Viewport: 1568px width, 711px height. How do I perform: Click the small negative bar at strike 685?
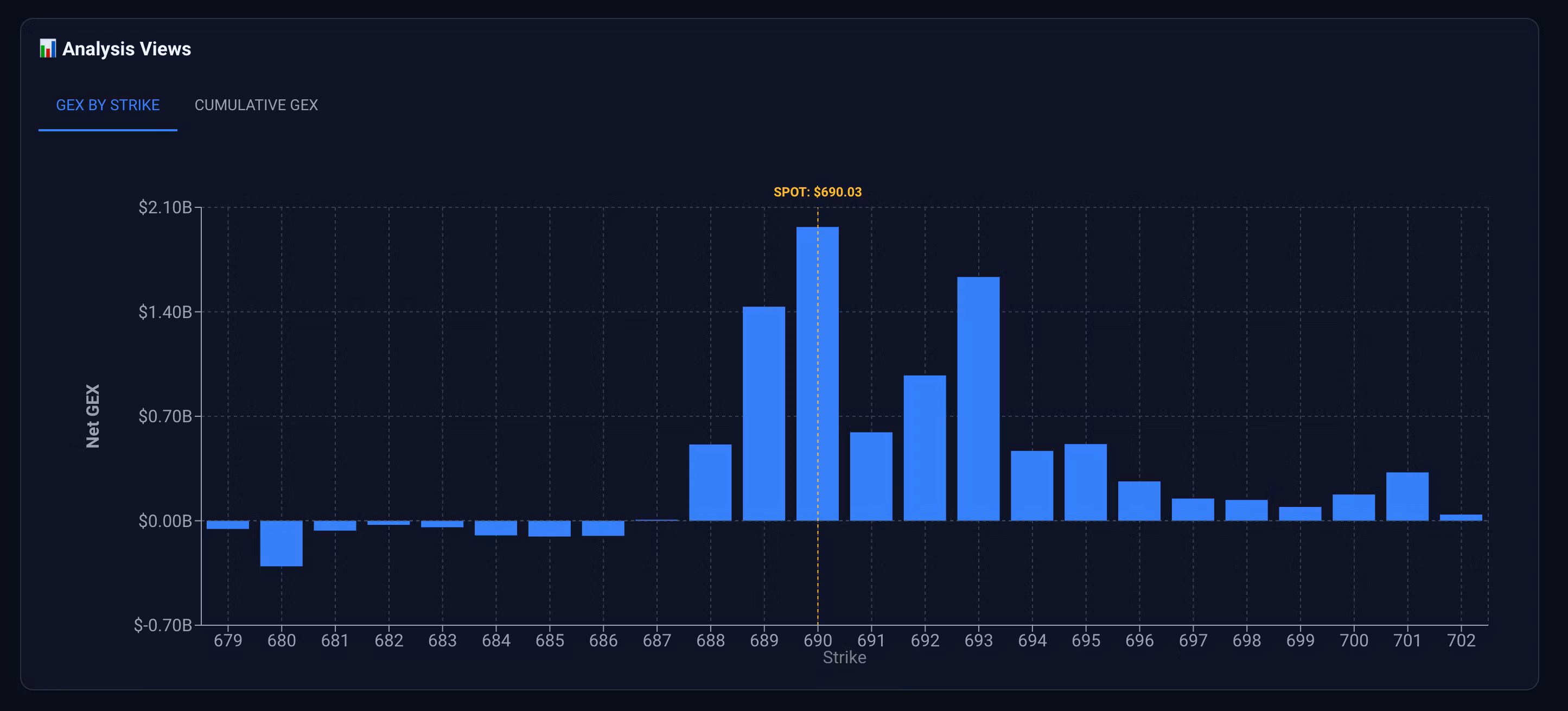click(x=549, y=529)
